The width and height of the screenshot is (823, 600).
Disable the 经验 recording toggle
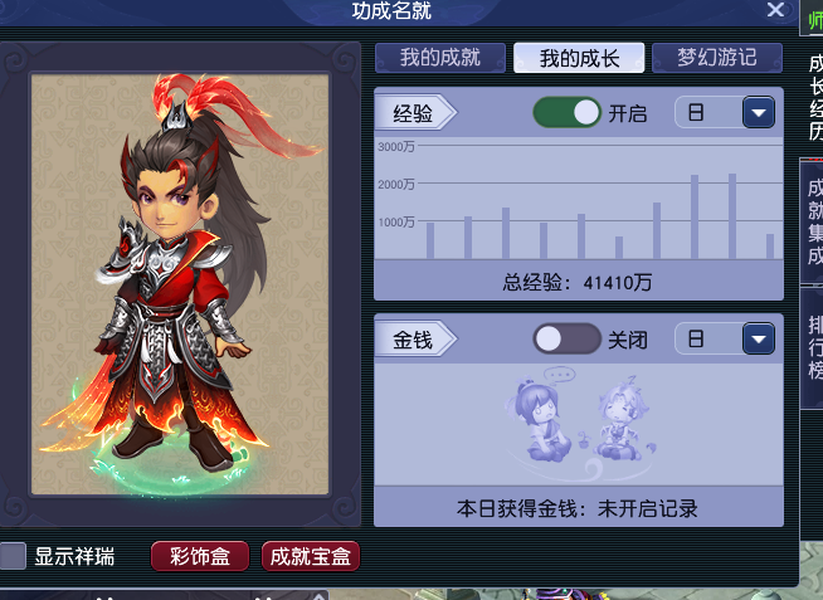pos(567,112)
